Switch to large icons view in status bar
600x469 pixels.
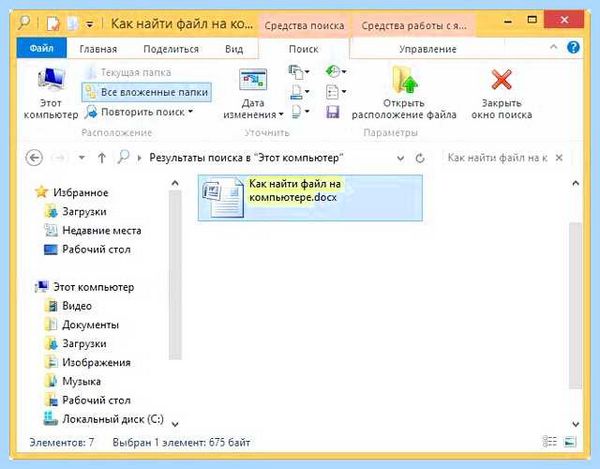point(570,442)
